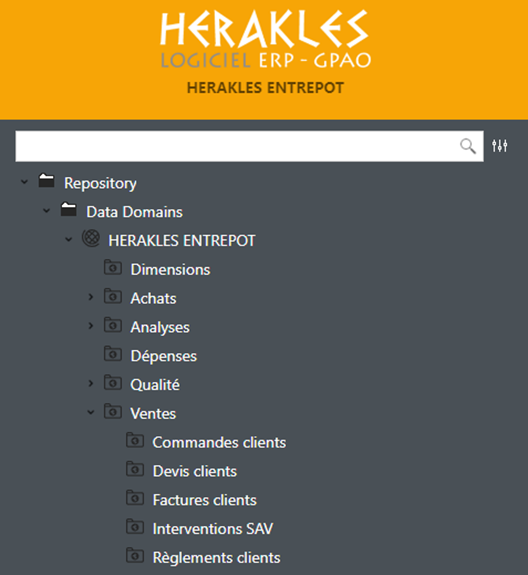Click the Dépenses folder icon
528x575 pixels.
113,354
